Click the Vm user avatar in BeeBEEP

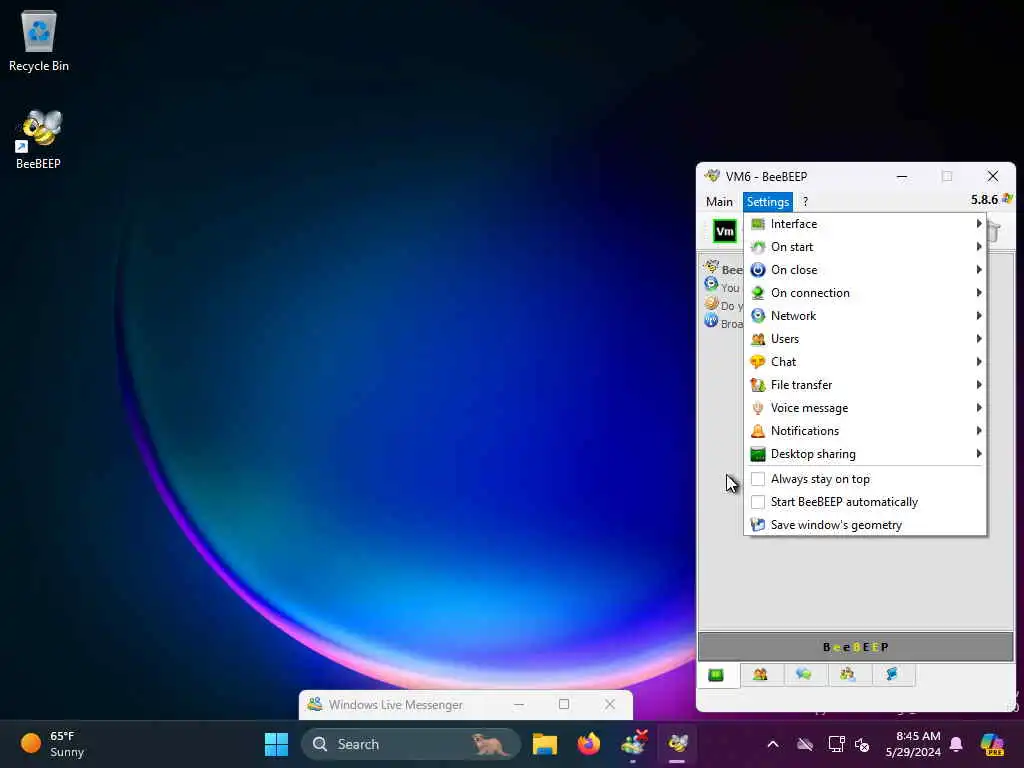[x=725, y=231]
